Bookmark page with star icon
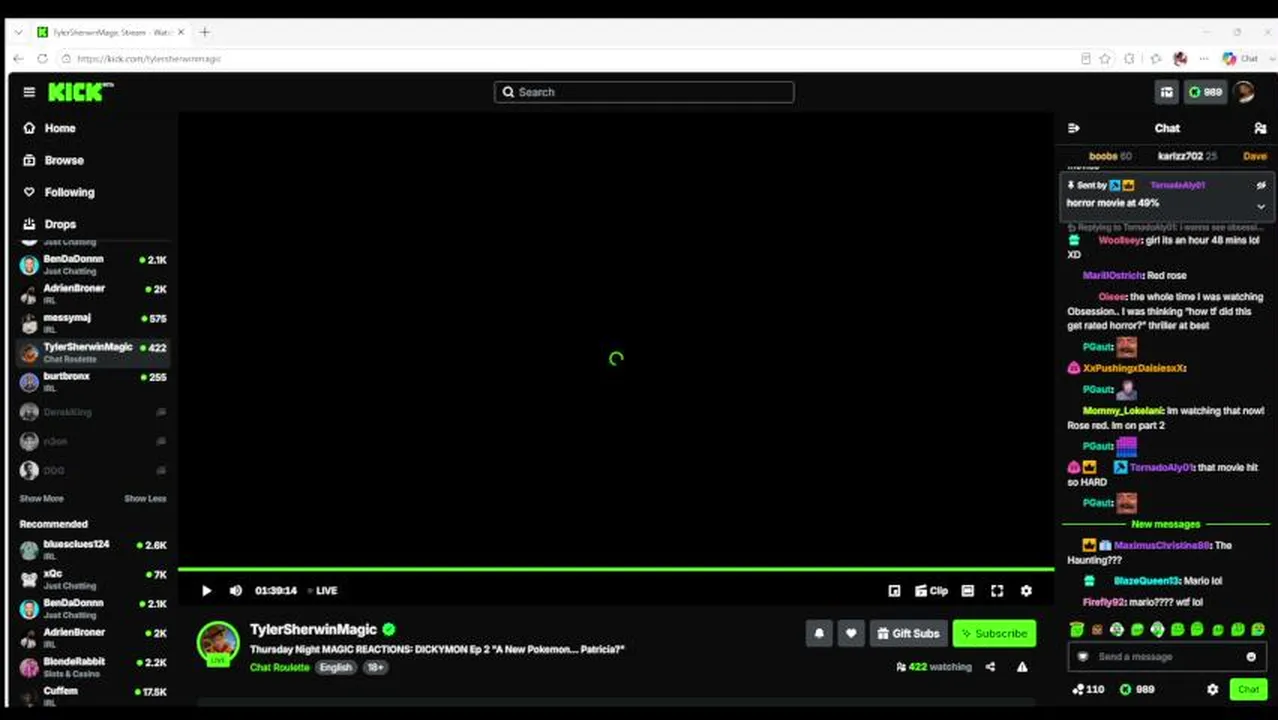The height and width of the screenshot is (720, 1278). click(1105, 59)
